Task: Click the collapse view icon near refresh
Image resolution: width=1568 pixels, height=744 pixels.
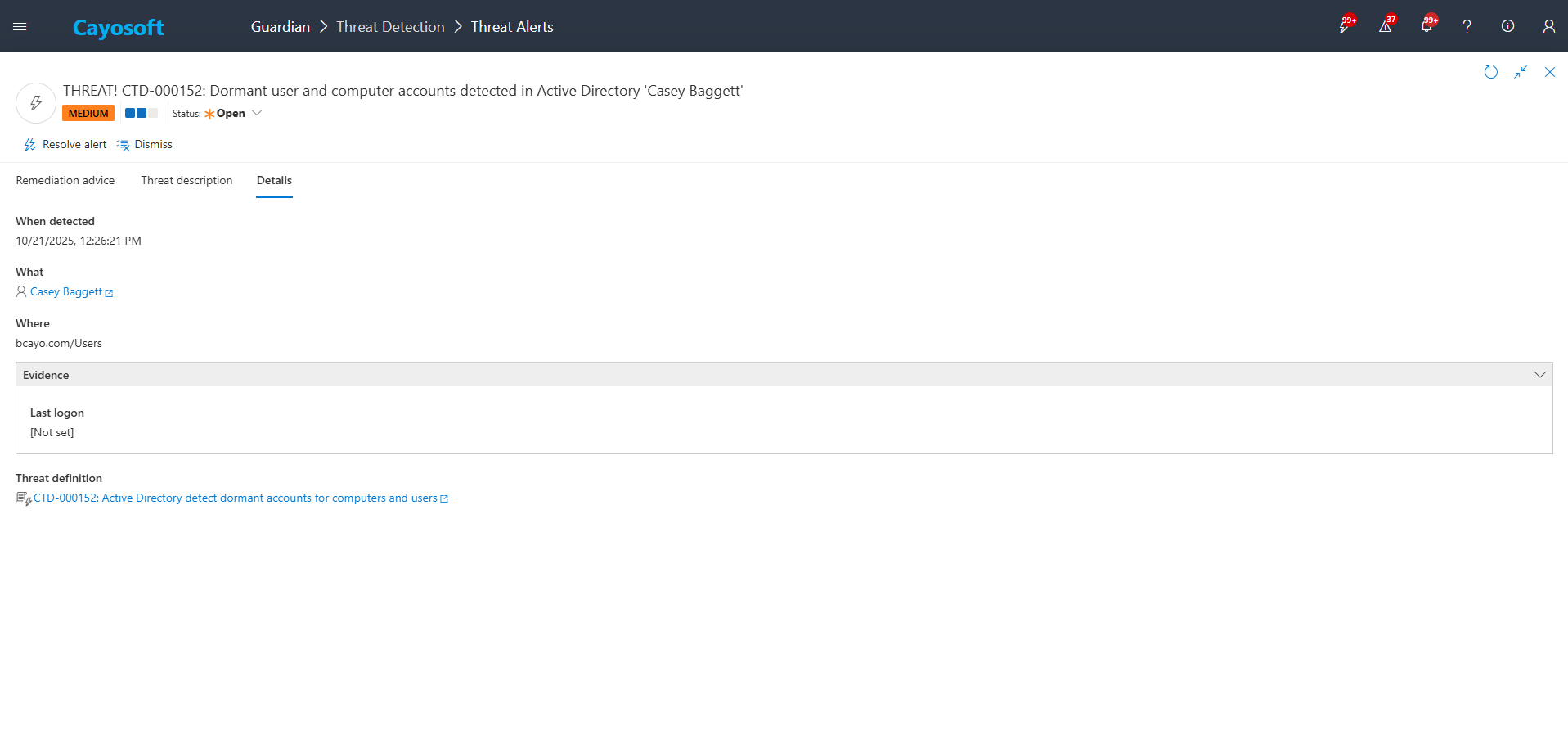Action: (1521, 72)
